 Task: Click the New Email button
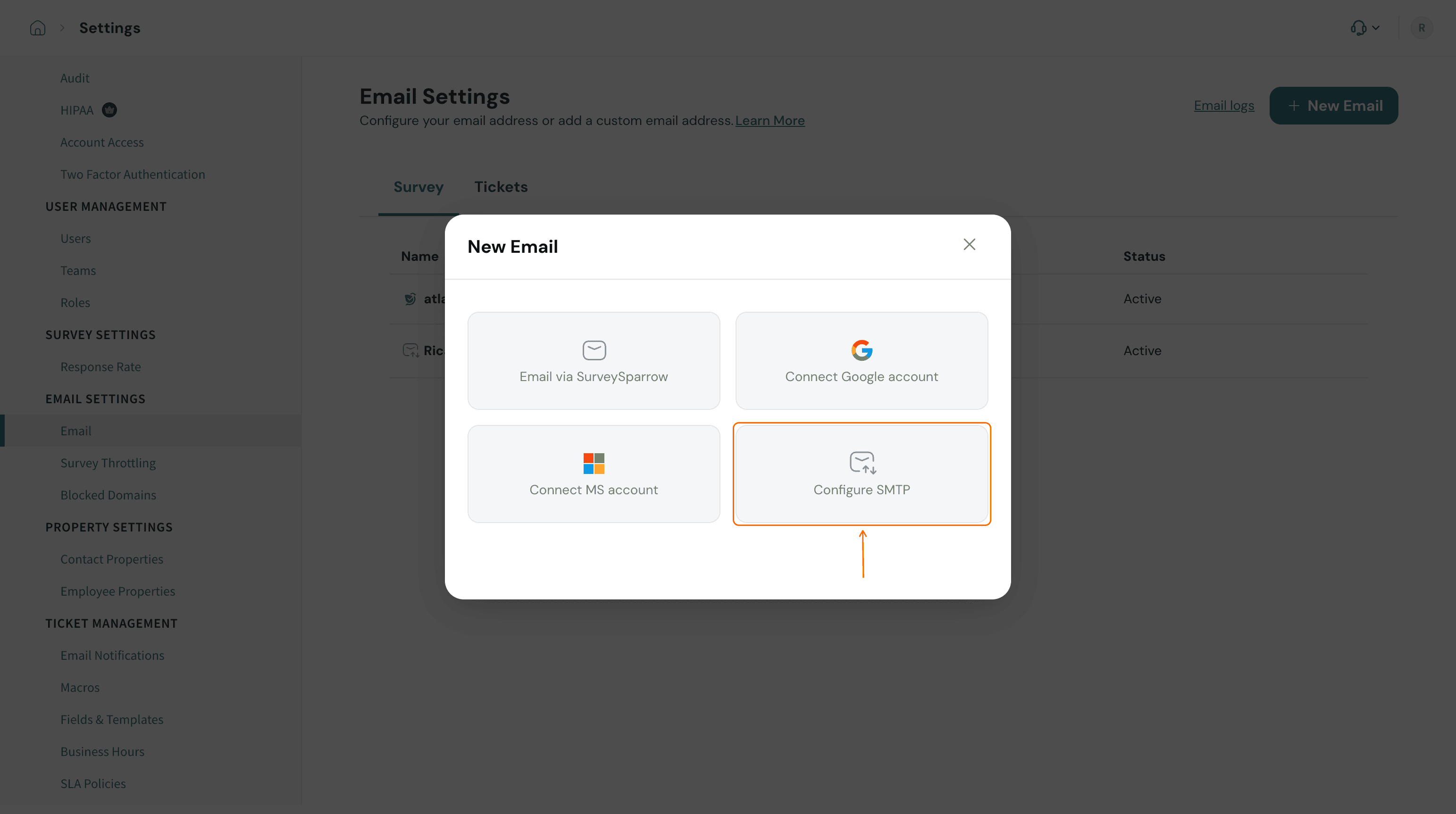[1333, 106]
